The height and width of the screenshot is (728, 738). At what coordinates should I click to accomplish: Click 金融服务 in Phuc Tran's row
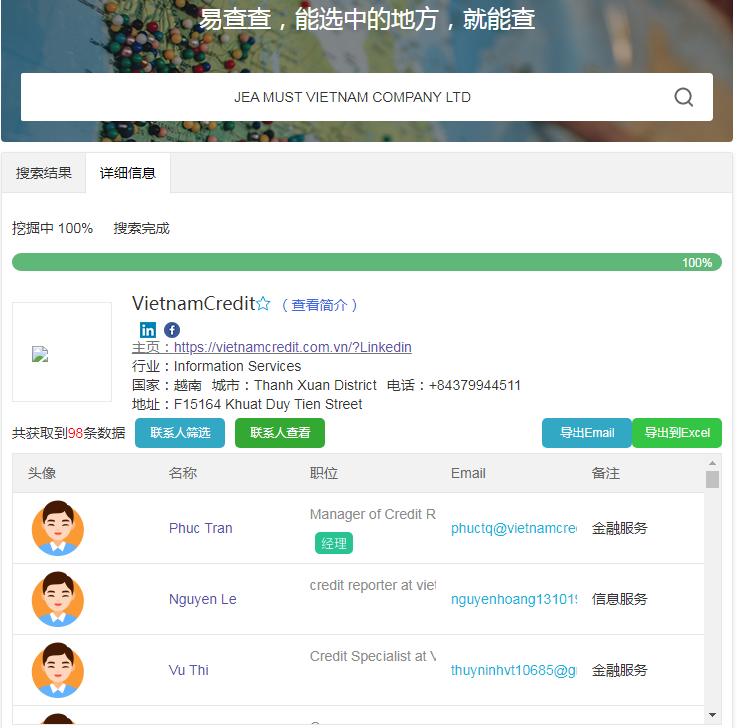[x=619, y=528]
